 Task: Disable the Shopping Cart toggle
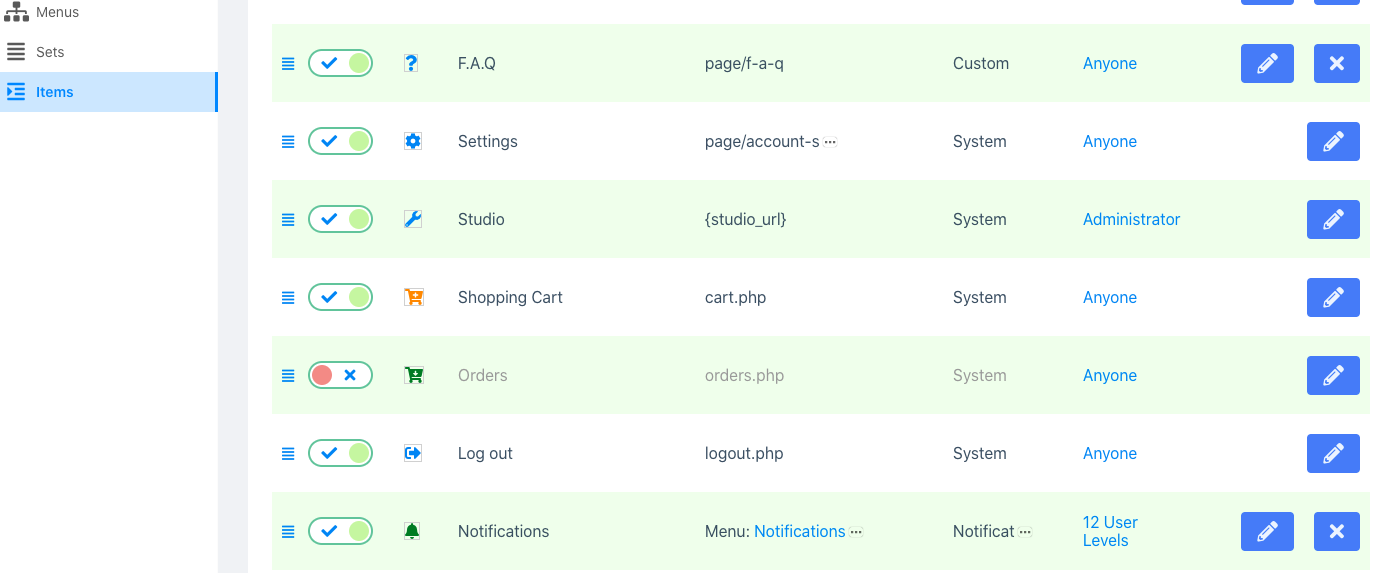(340, 297)
